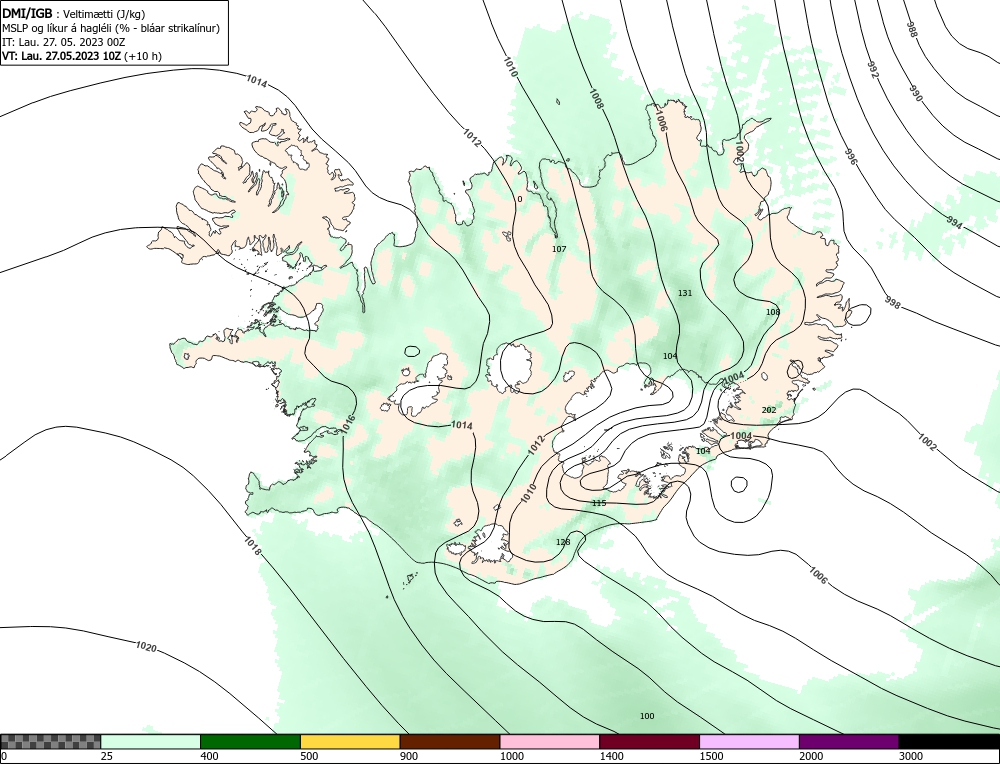This screenshot has width=1000, height=764.
Task: Click the map value 131
Action: pyautogui.click(x=685, y=293)
